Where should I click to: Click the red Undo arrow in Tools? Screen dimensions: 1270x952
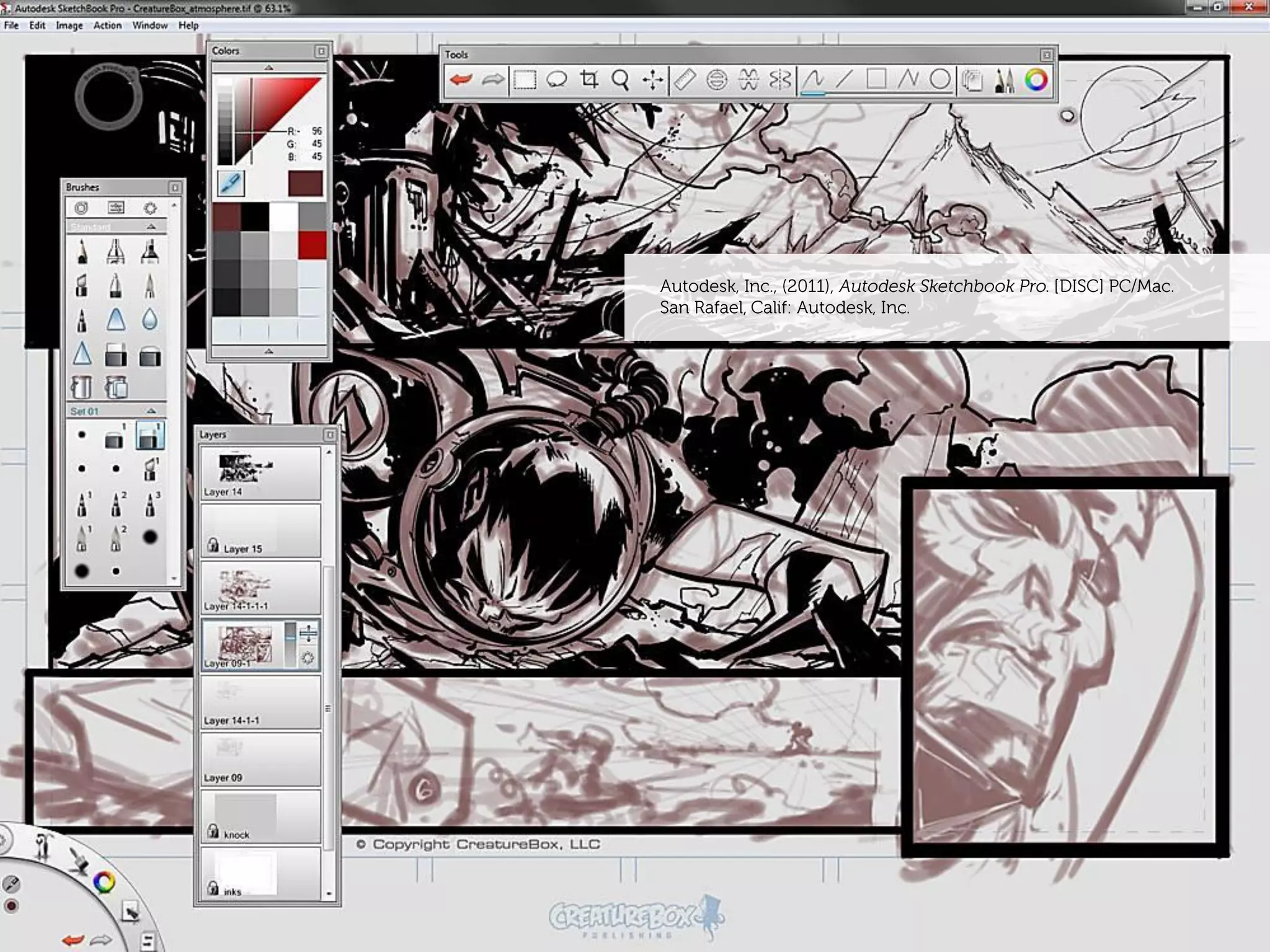point(461,80)
